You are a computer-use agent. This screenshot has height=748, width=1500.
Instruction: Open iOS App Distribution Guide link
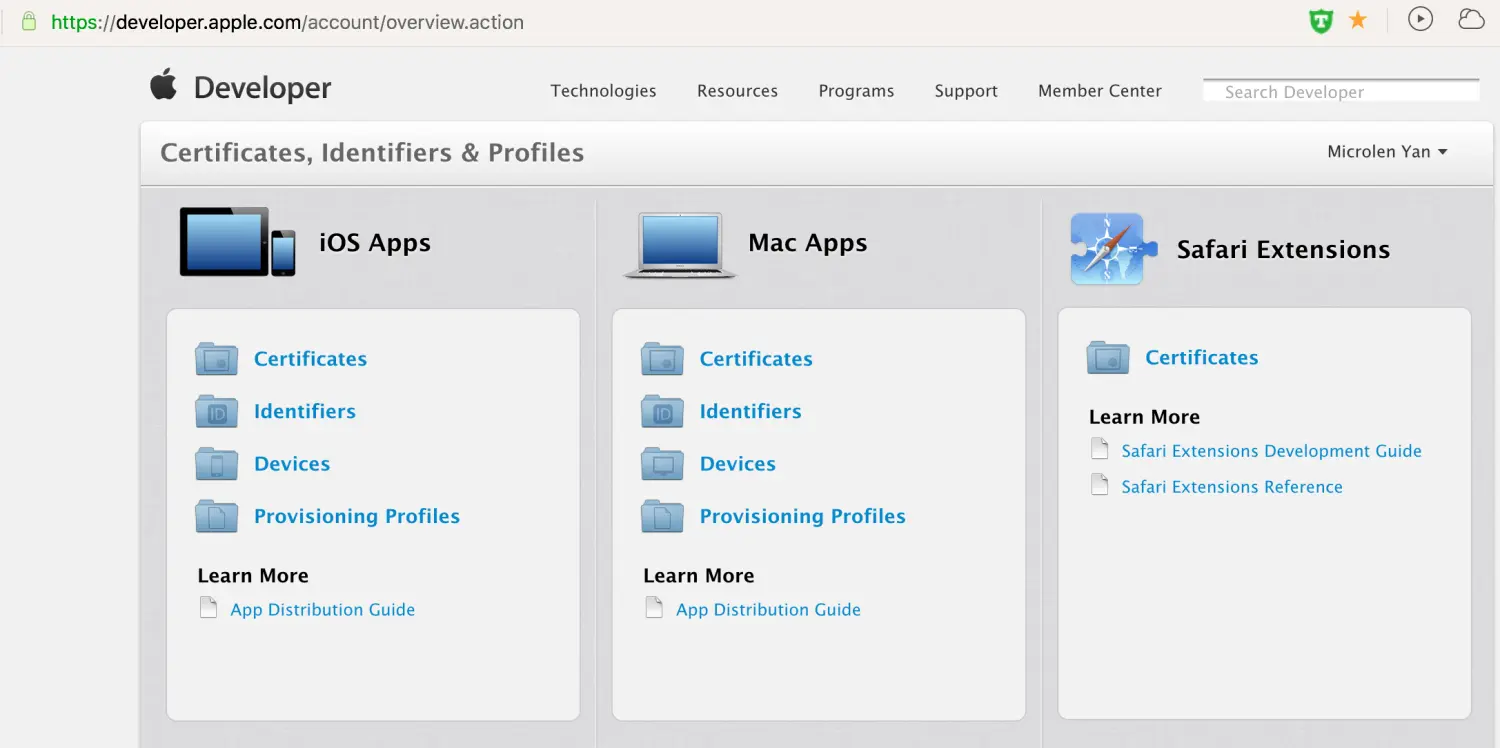(x=322, y=609)
